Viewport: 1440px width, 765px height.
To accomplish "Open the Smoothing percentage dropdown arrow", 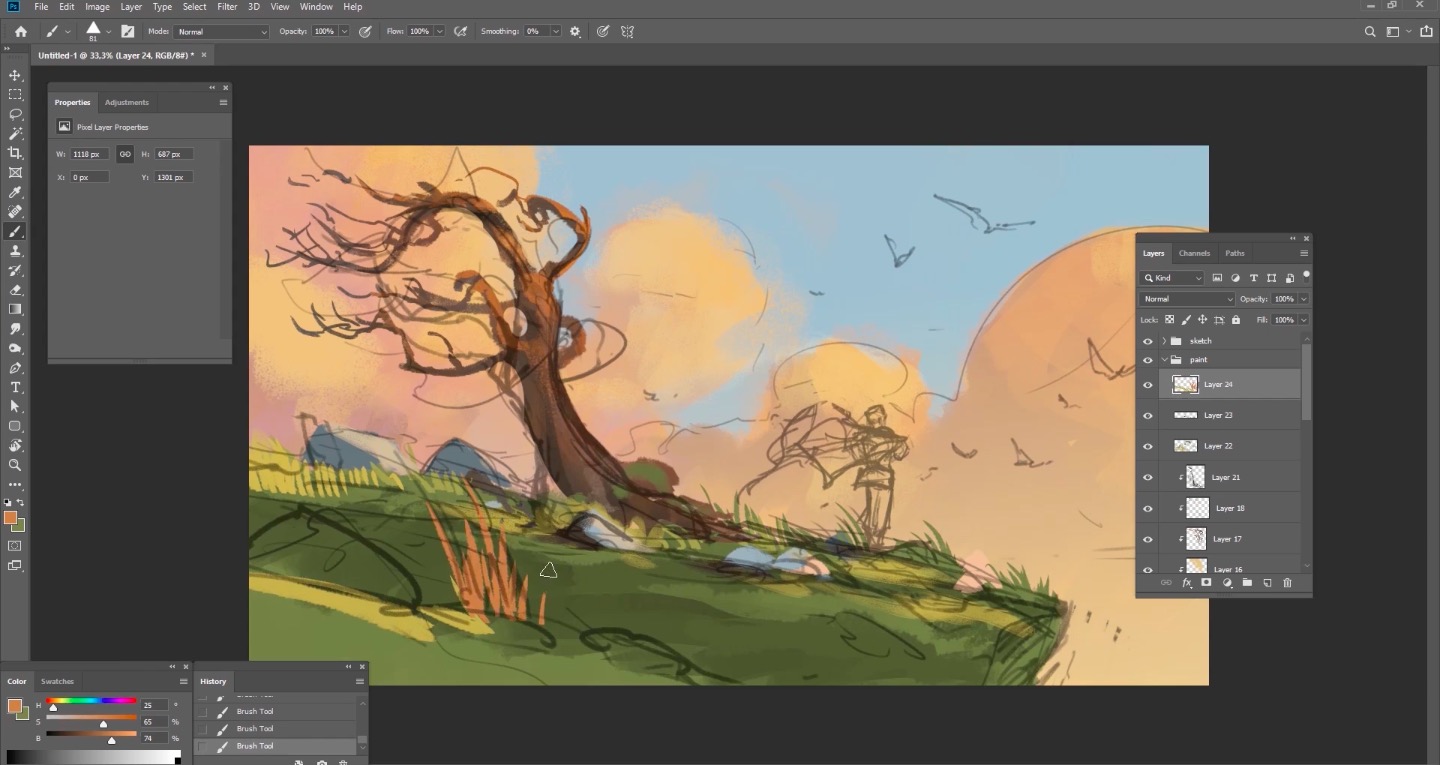I will pyautogui.click(x=555, y=32).
